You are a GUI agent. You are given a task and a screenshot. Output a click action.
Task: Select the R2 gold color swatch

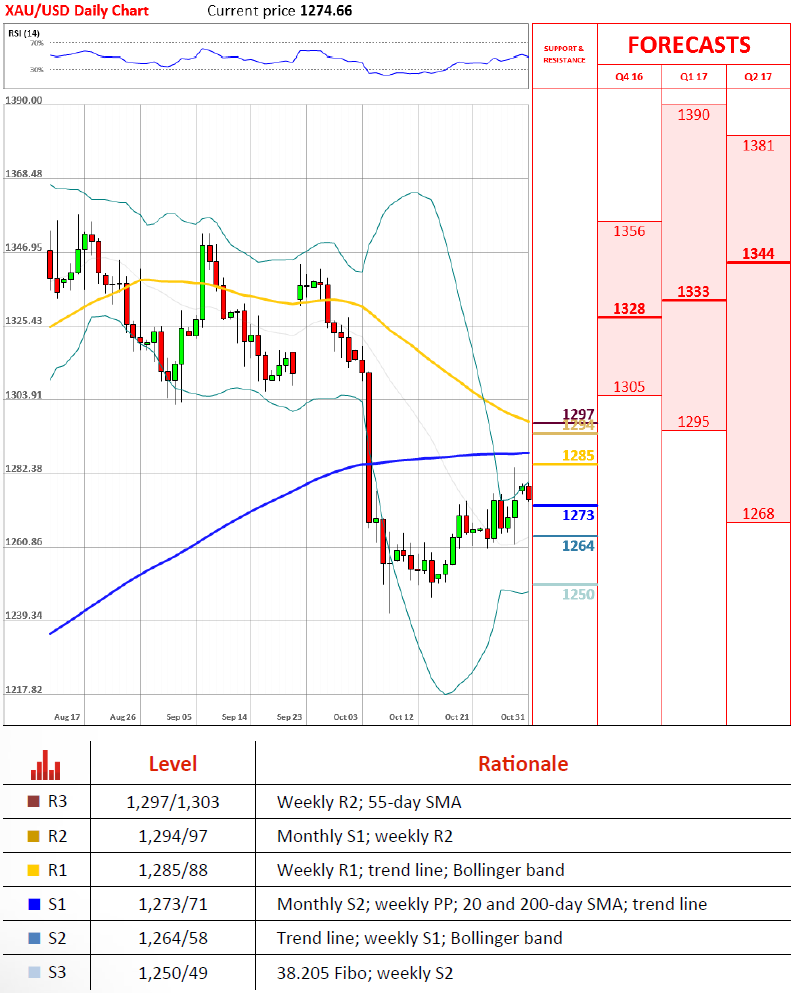pyautogui.click(x=34, y=837)
